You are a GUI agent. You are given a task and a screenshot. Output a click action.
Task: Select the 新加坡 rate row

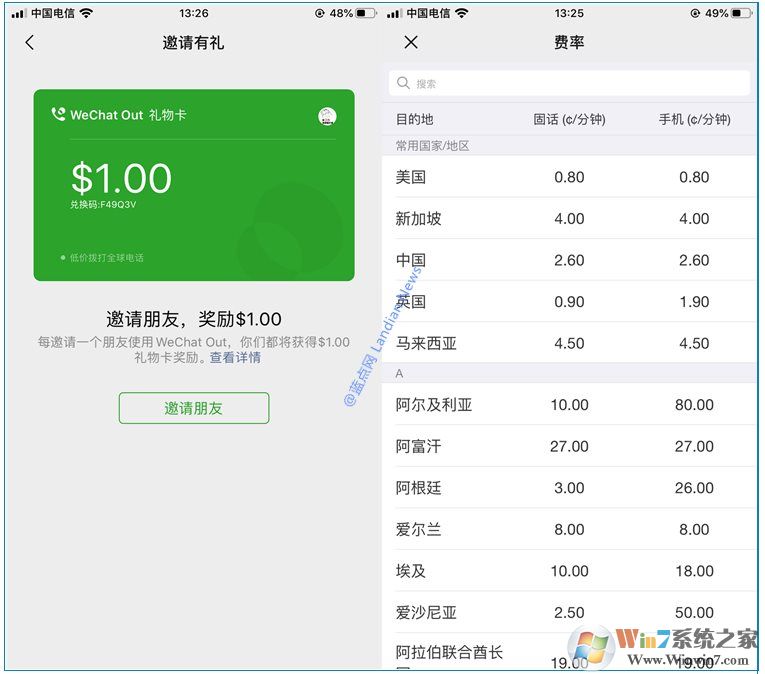569,218
